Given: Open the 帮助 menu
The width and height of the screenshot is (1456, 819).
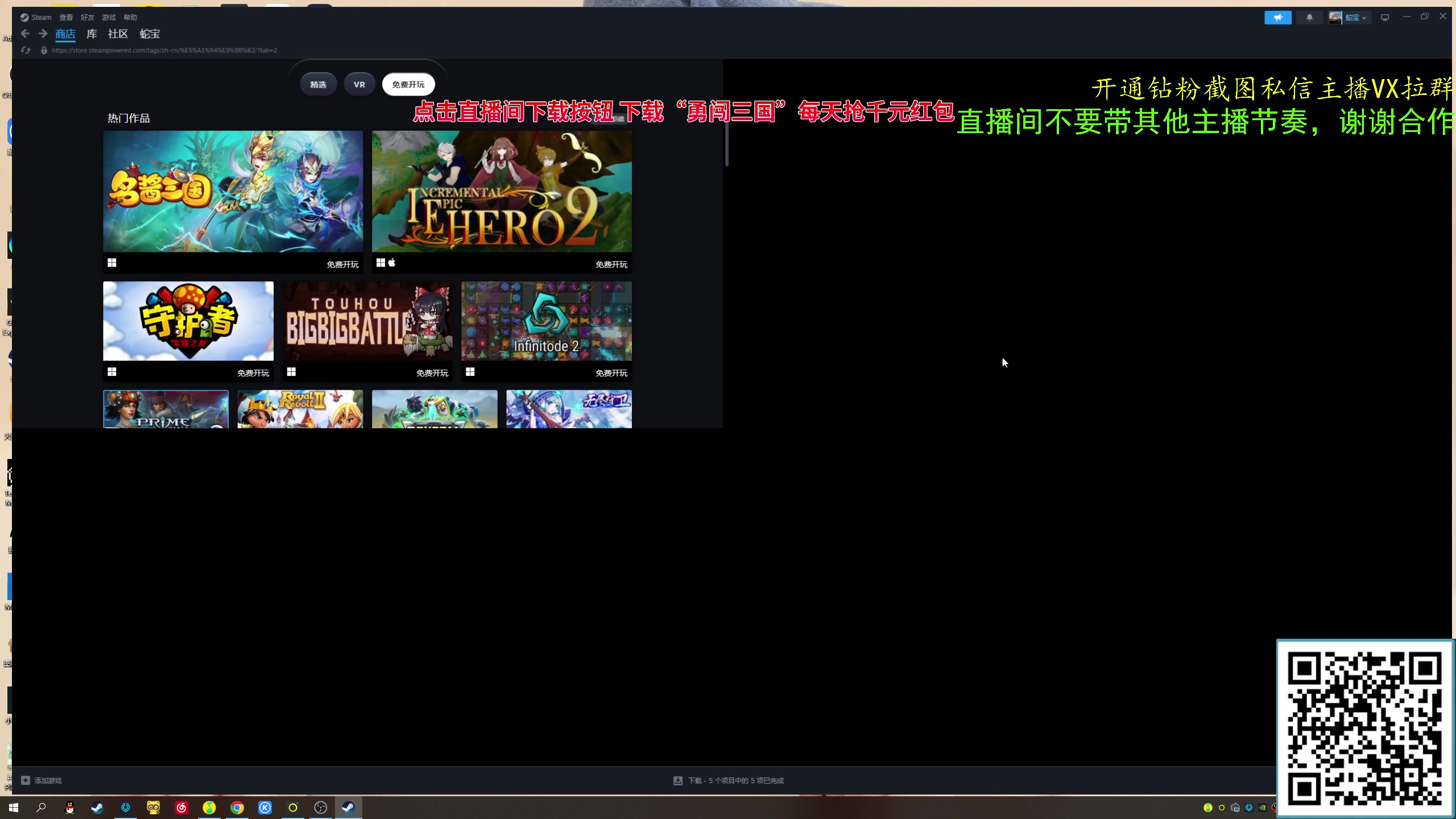Looking at the screenshot, I should pos(130,18).
